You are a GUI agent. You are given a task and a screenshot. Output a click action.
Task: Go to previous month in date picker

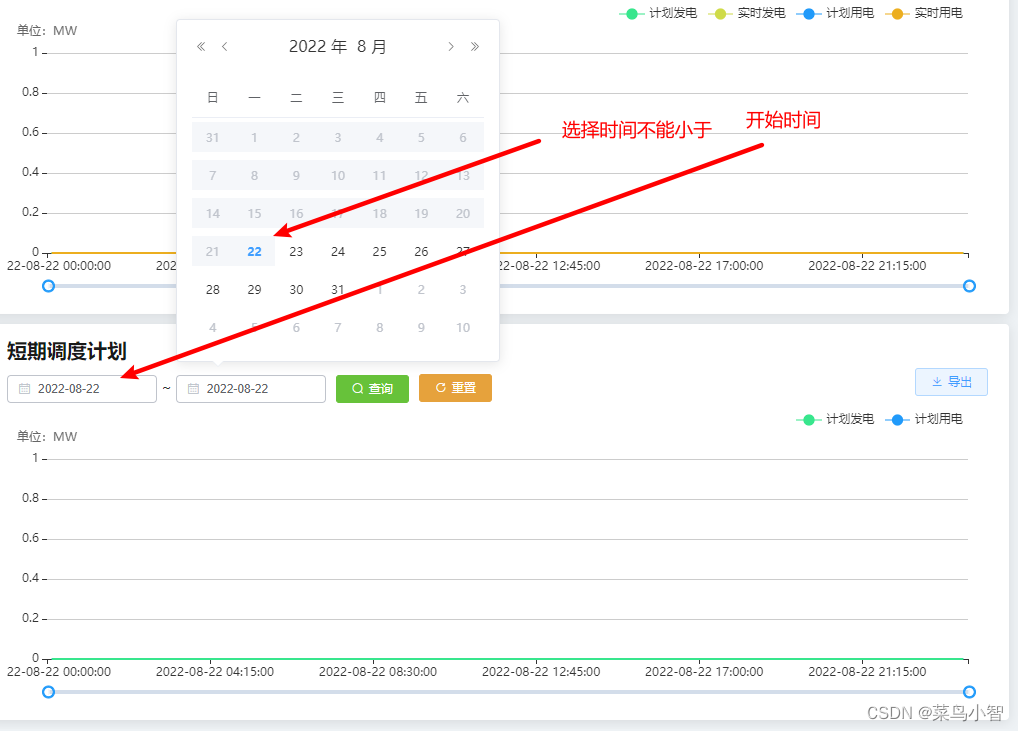225,46
